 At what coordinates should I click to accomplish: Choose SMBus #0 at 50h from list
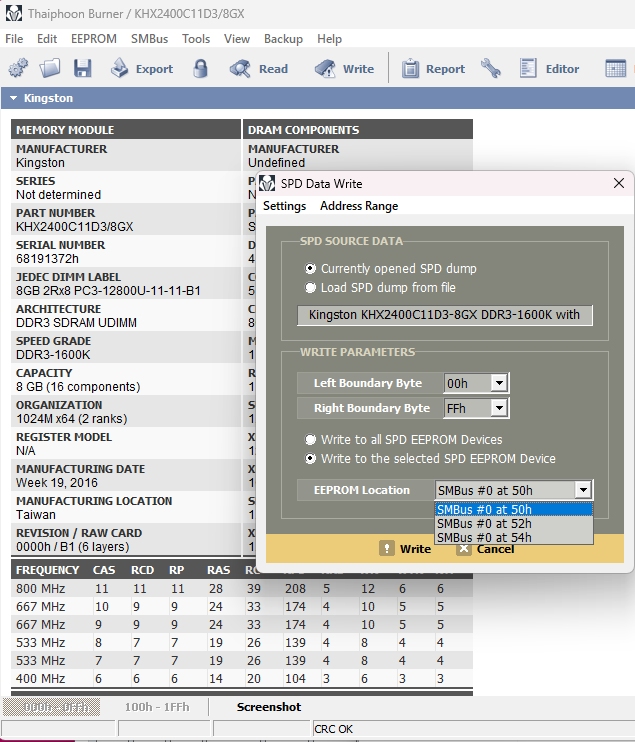pyautogui.click(x=513, y=510)
